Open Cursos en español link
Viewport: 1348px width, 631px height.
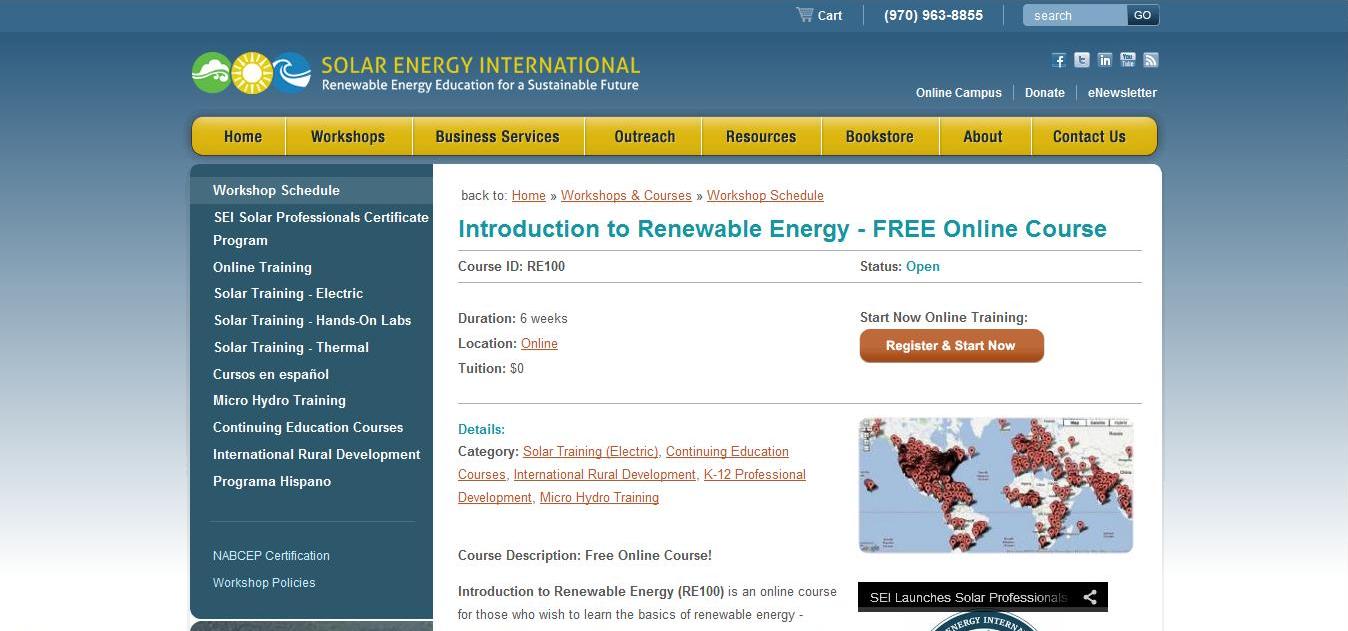271,374
